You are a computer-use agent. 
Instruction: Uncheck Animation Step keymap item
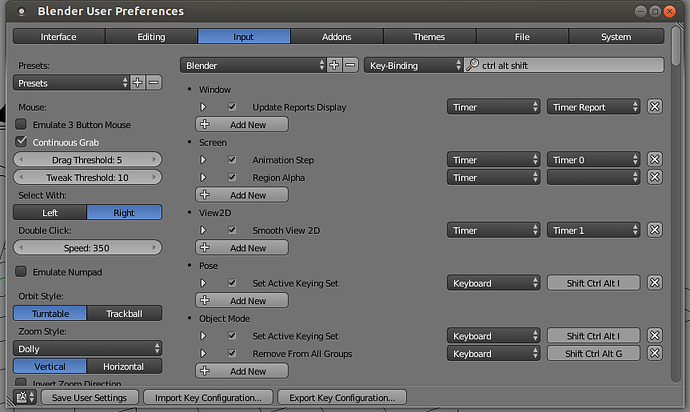232,159
